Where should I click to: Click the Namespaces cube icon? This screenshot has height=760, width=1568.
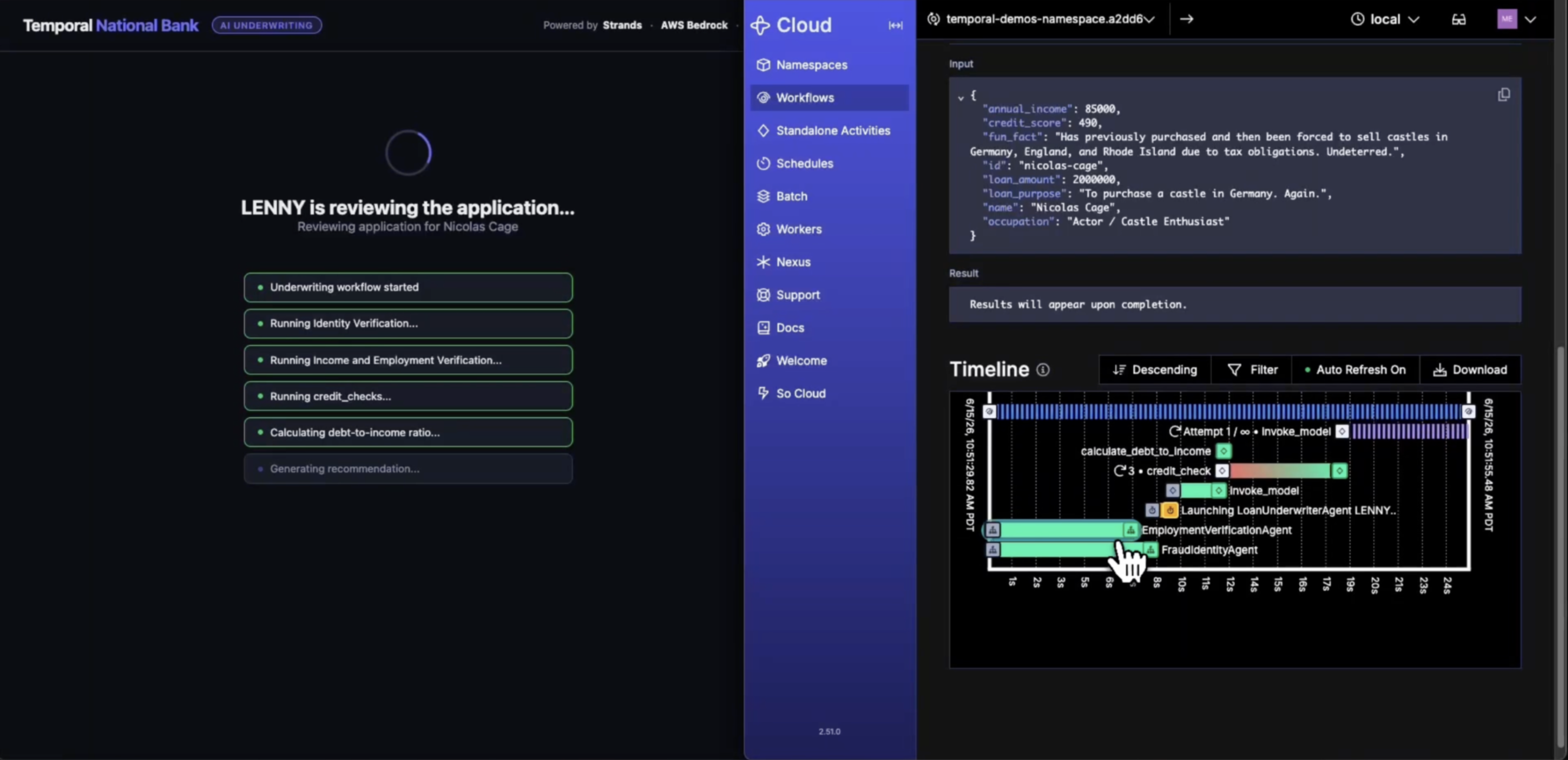pyautogui.click(x=763, y=65)
